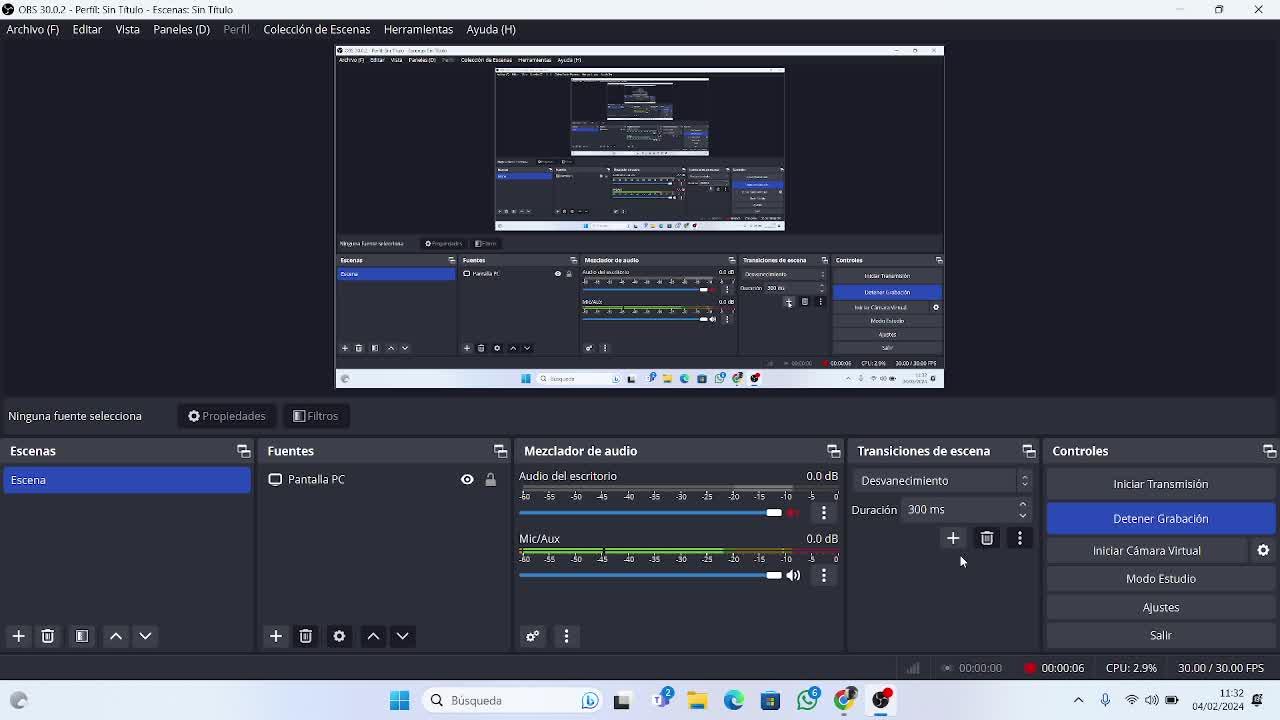Open advanced audio properties gears icon
This screenshot has height=720, width=1280.
point(533,636)
